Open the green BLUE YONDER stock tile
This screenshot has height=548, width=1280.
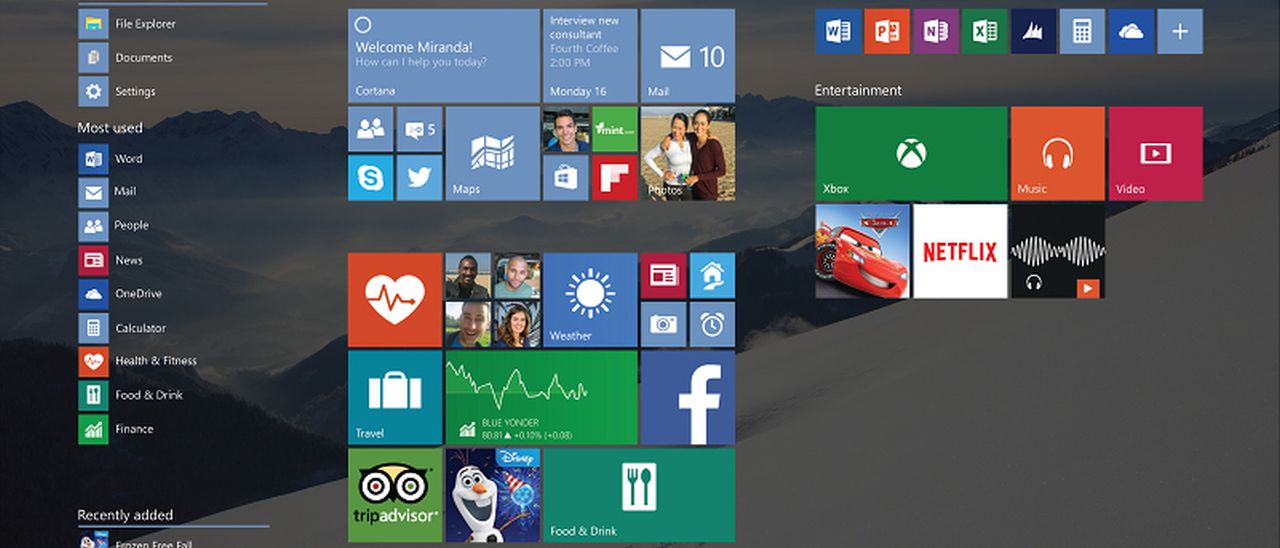[541, 397]
